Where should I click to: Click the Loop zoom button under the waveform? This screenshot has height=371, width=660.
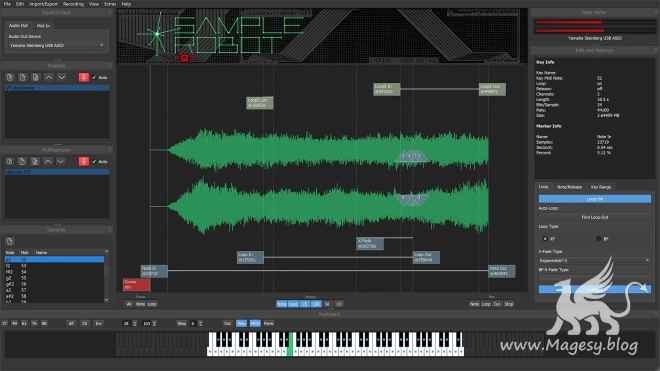(x=152, y=304)
